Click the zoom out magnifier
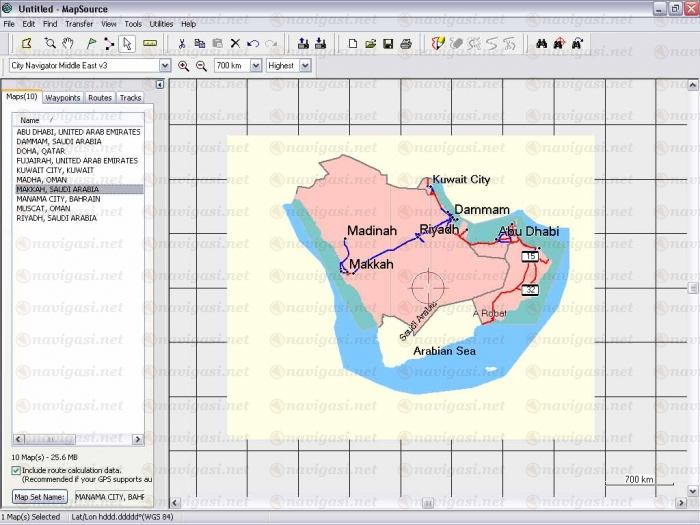This screenshot has height=525, width=700. (201, 65)
